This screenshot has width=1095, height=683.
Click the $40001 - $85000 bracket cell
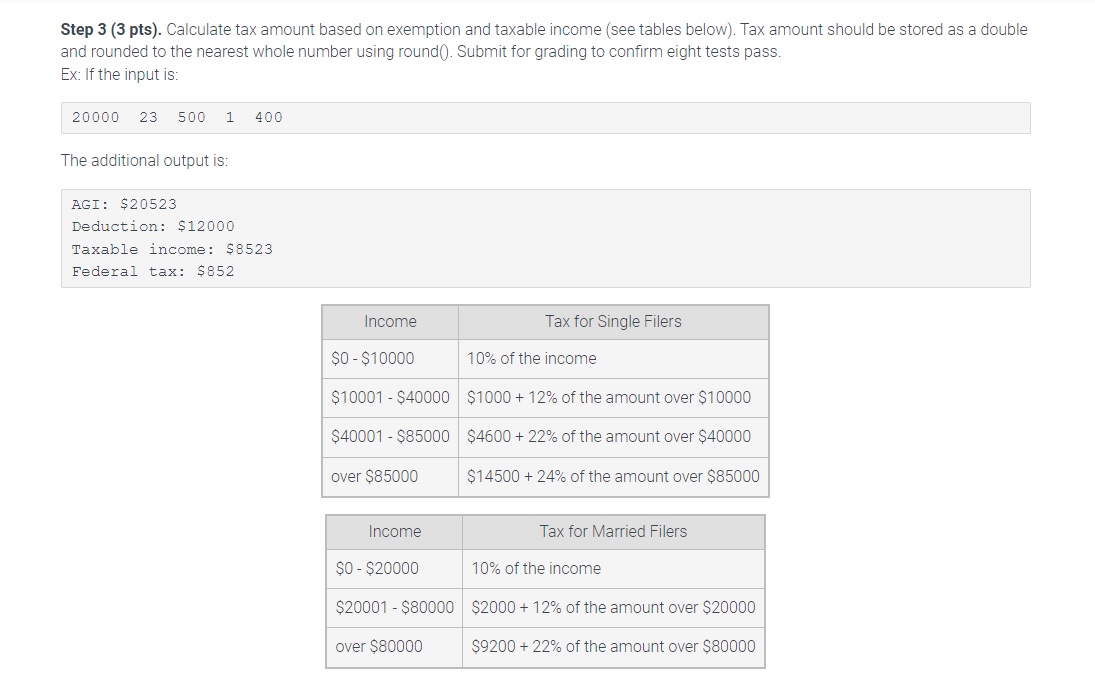388,437
